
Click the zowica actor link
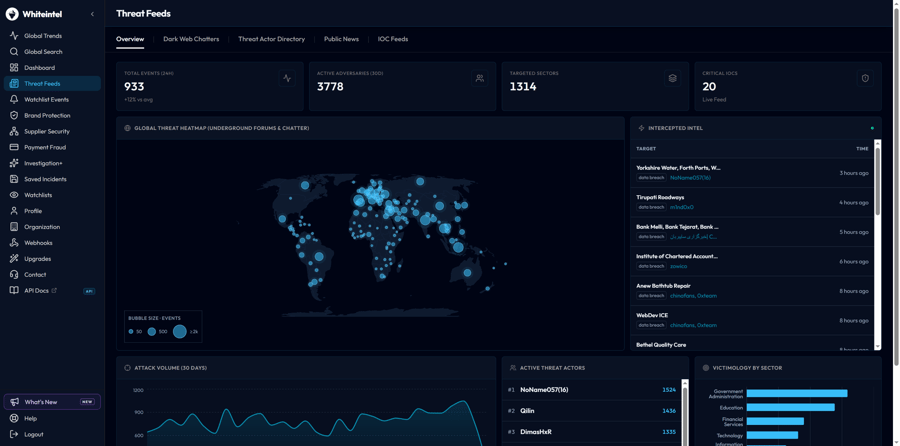[678, 266]
